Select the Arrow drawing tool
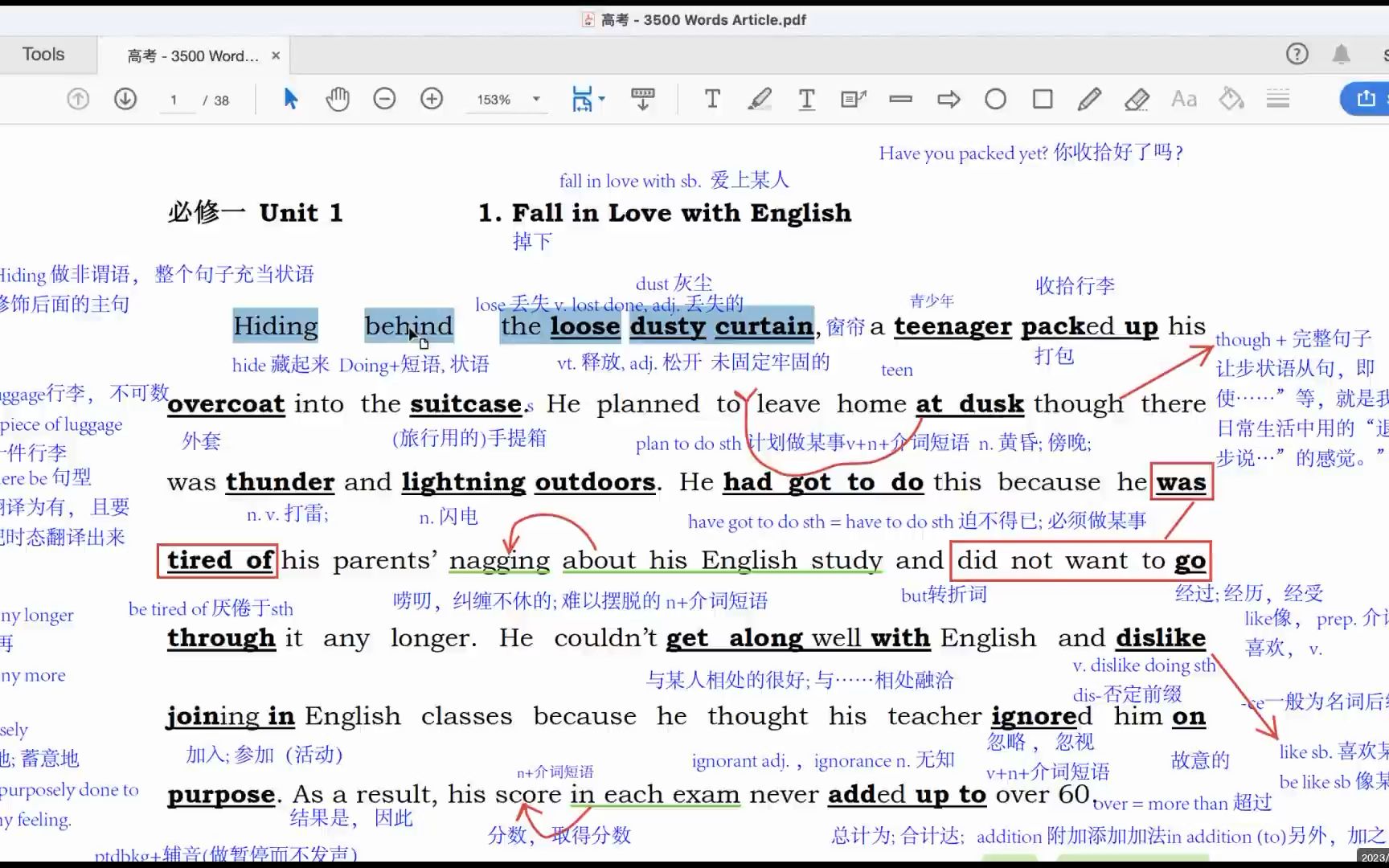Viewport: 1389px width, 868px height. 949,99
